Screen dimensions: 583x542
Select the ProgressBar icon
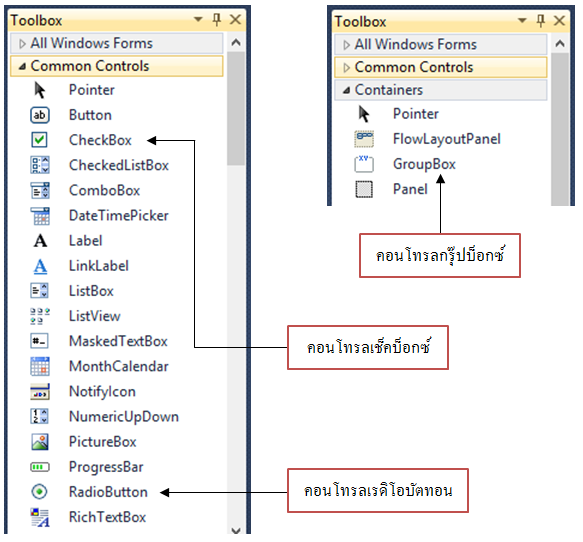(x=39, y=467)
